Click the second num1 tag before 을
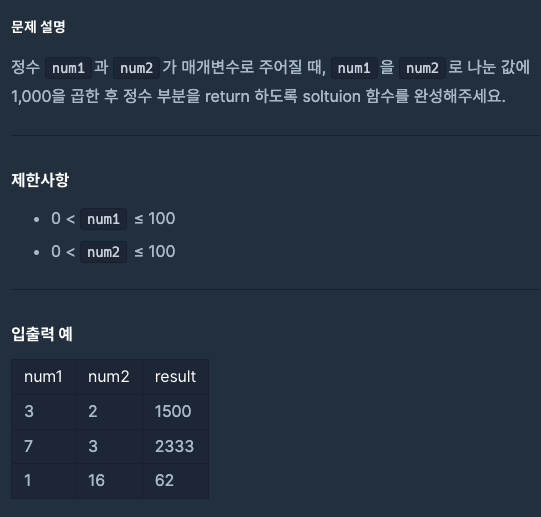 click(354, 68)
